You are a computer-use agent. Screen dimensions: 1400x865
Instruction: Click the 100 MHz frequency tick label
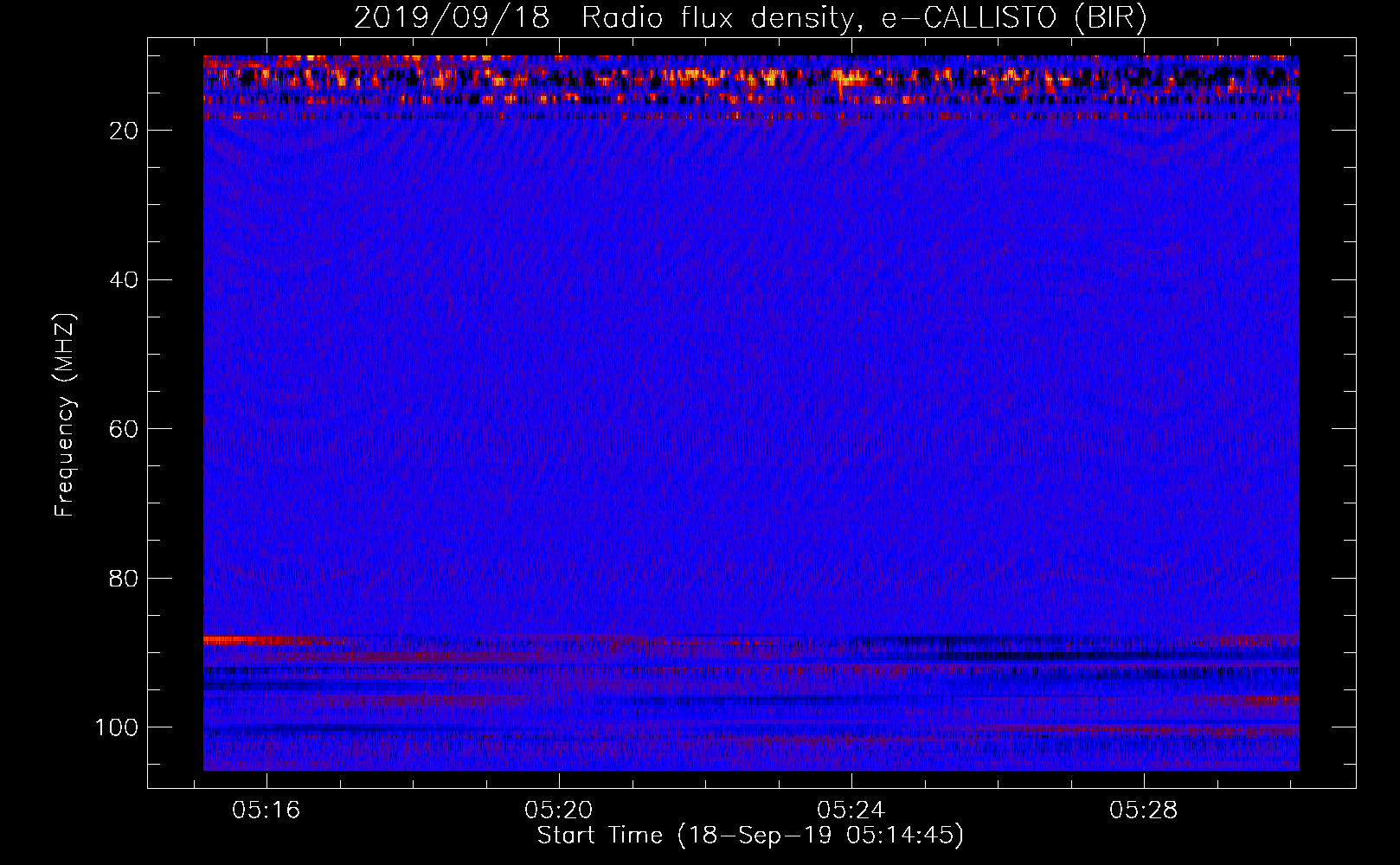click(117, 727)
